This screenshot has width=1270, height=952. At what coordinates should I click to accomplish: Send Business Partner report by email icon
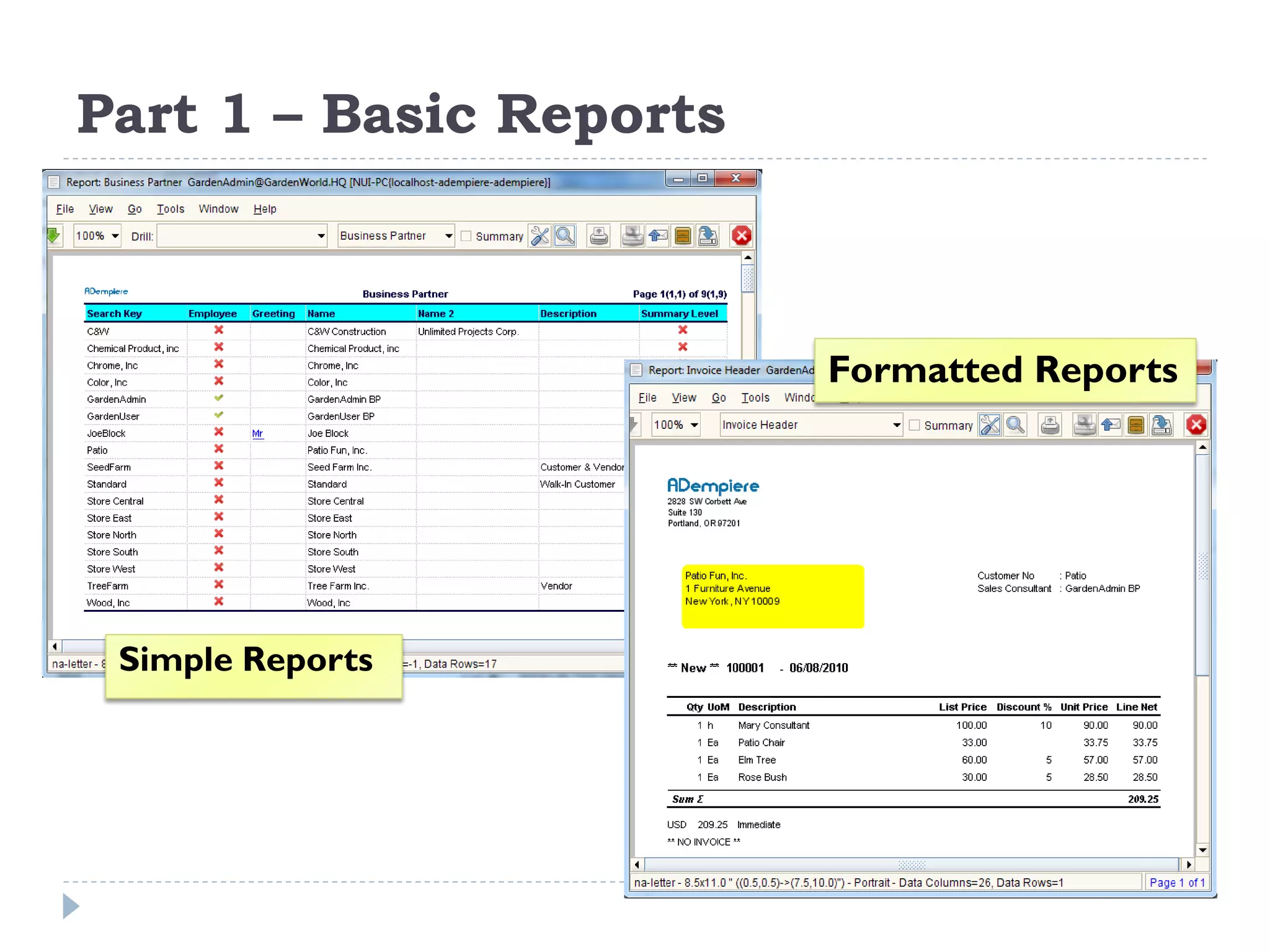tap(657, 236)
